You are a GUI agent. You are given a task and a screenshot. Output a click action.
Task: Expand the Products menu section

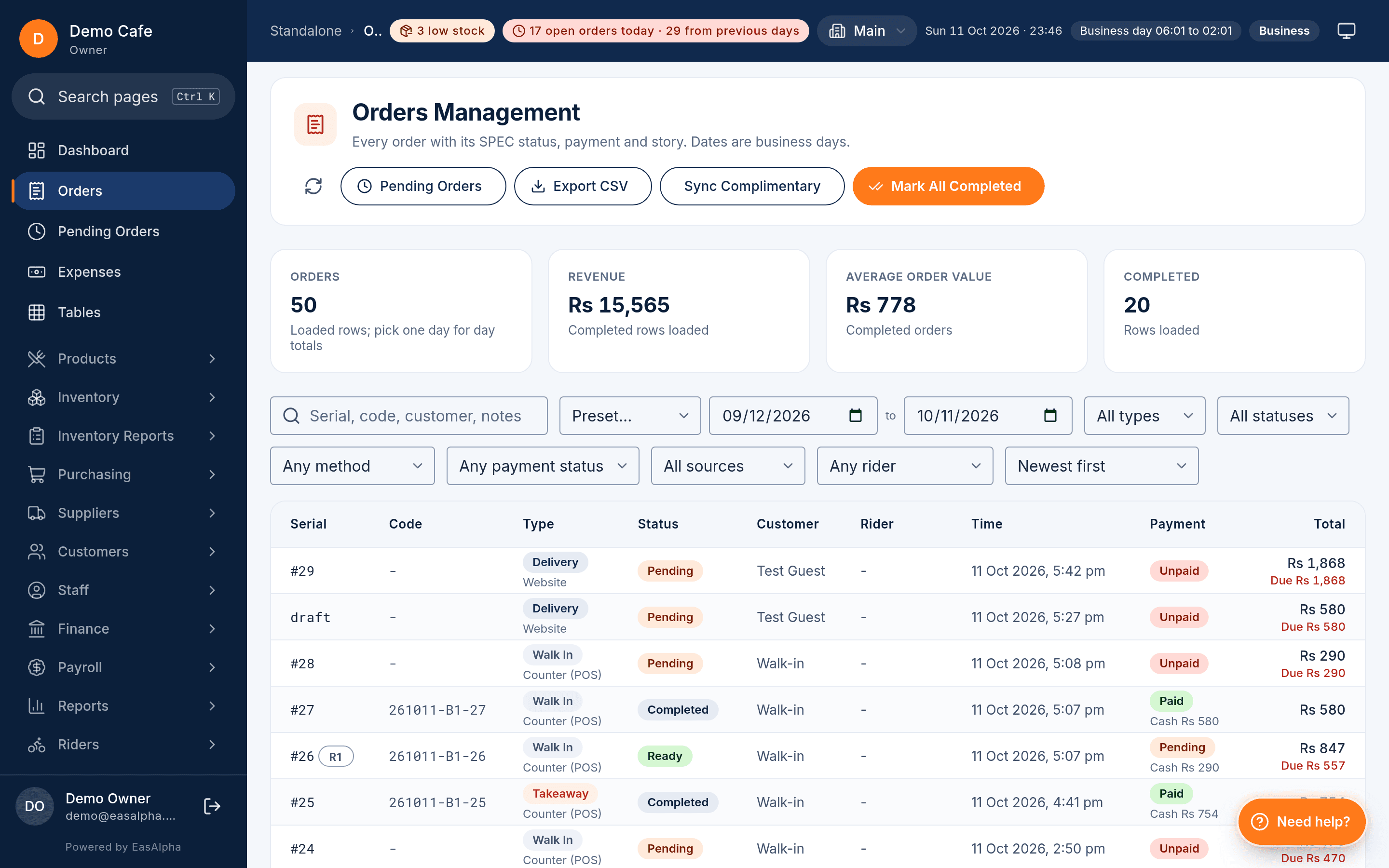123,359
